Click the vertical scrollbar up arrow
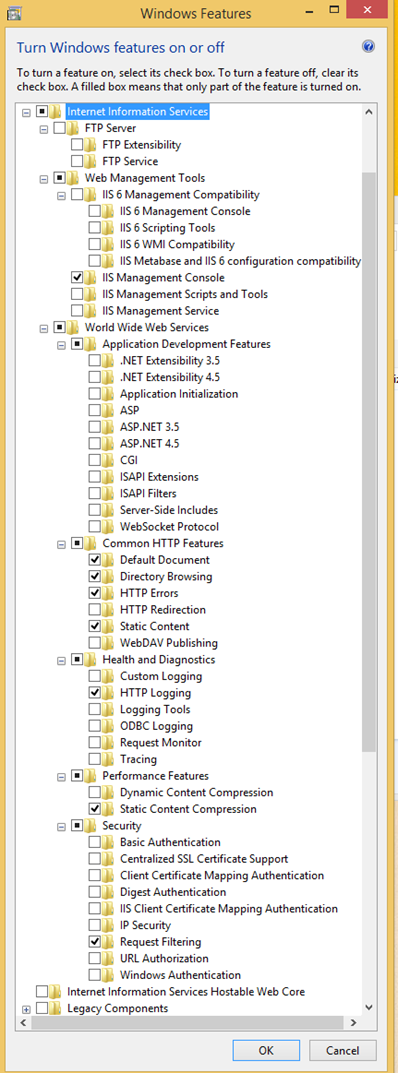 pyautogui.click(x=369, y=112)
